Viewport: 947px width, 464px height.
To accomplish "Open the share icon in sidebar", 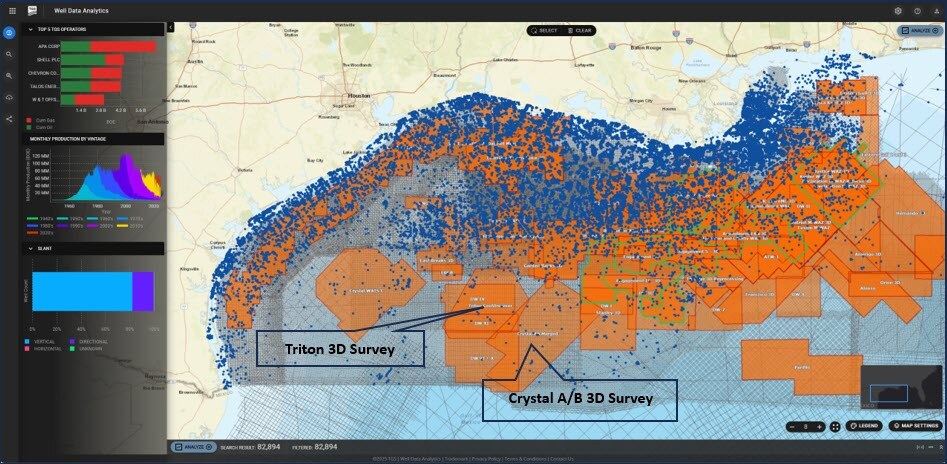I will click(x=9, y=119).
